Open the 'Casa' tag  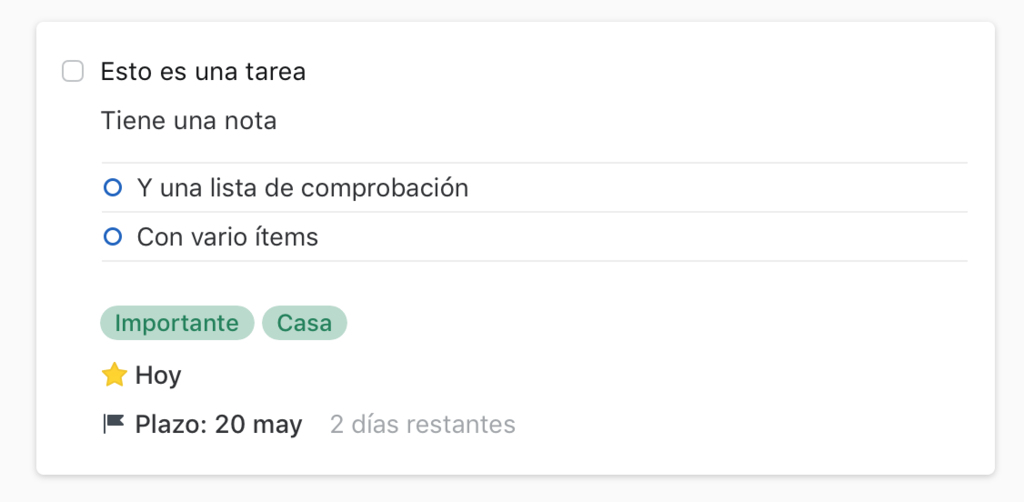click(304, 323)
